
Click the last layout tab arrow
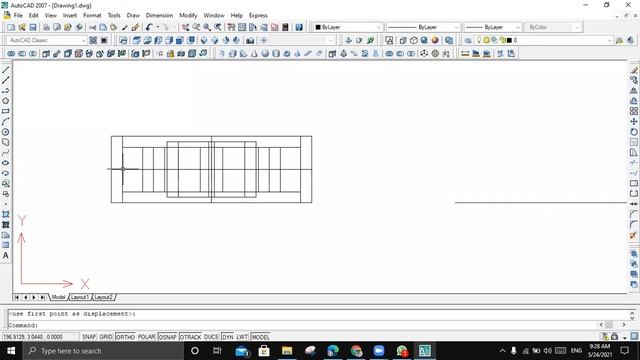(x=42, y=297)
